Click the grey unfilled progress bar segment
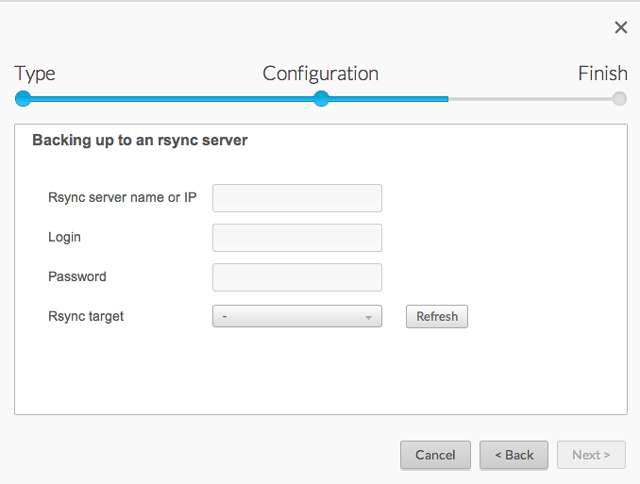640x484 pixels. [x=530, y=99]
